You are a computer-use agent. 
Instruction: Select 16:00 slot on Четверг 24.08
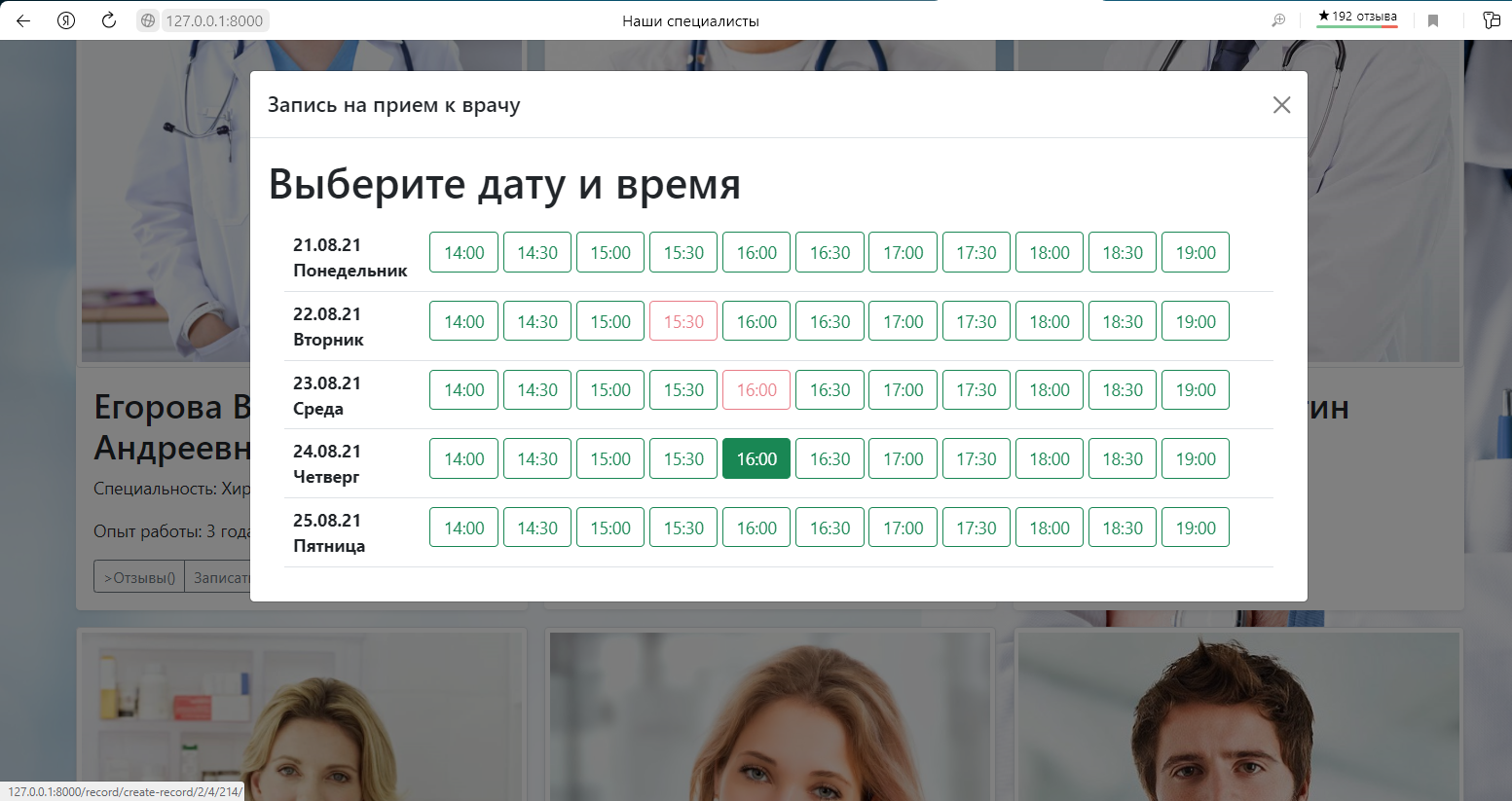tap(756, 457)
